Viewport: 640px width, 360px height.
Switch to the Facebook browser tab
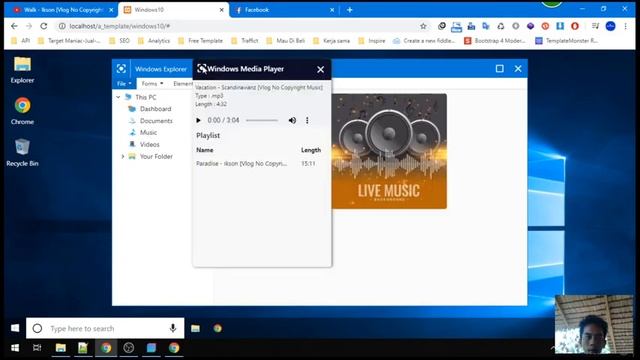(x=285, y=10)
